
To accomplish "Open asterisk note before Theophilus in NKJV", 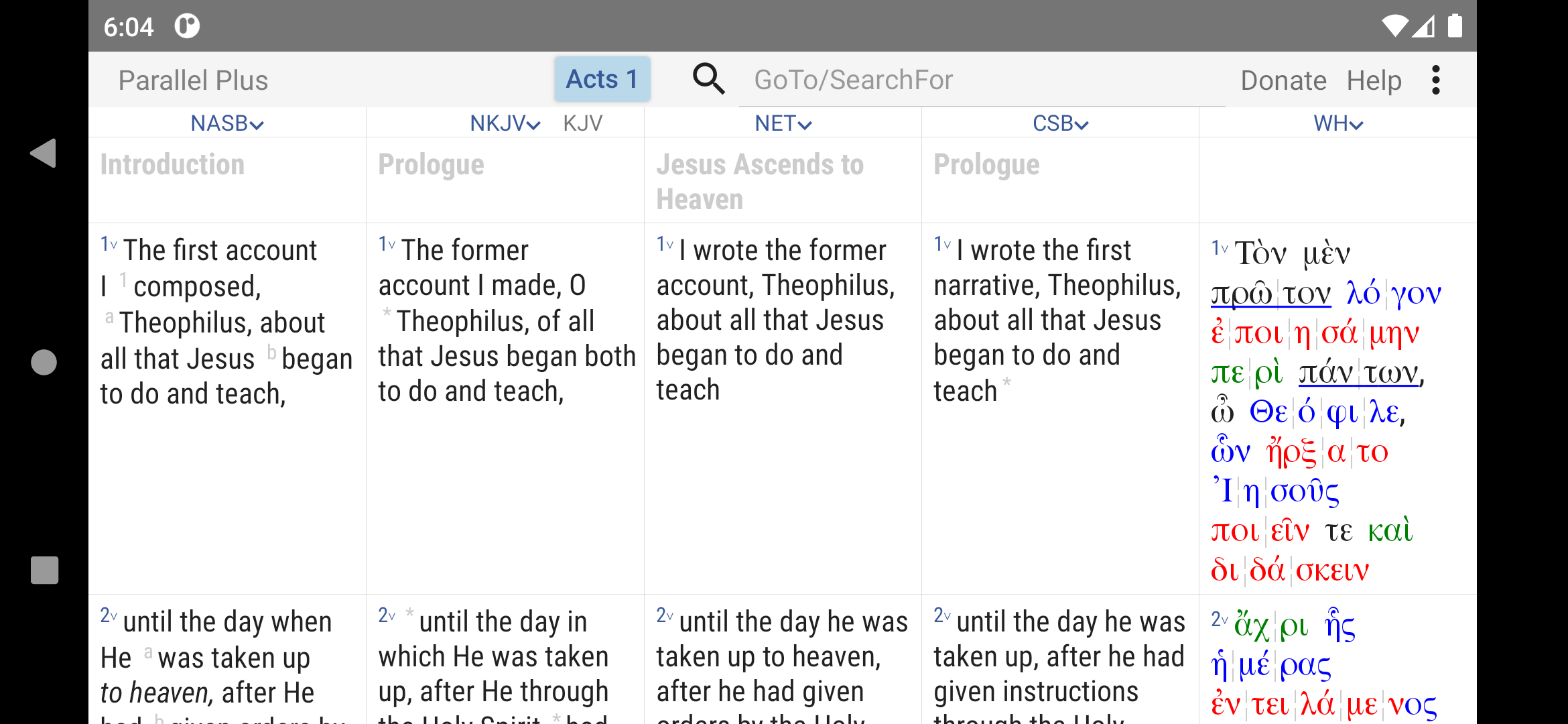I will (387, 312).
